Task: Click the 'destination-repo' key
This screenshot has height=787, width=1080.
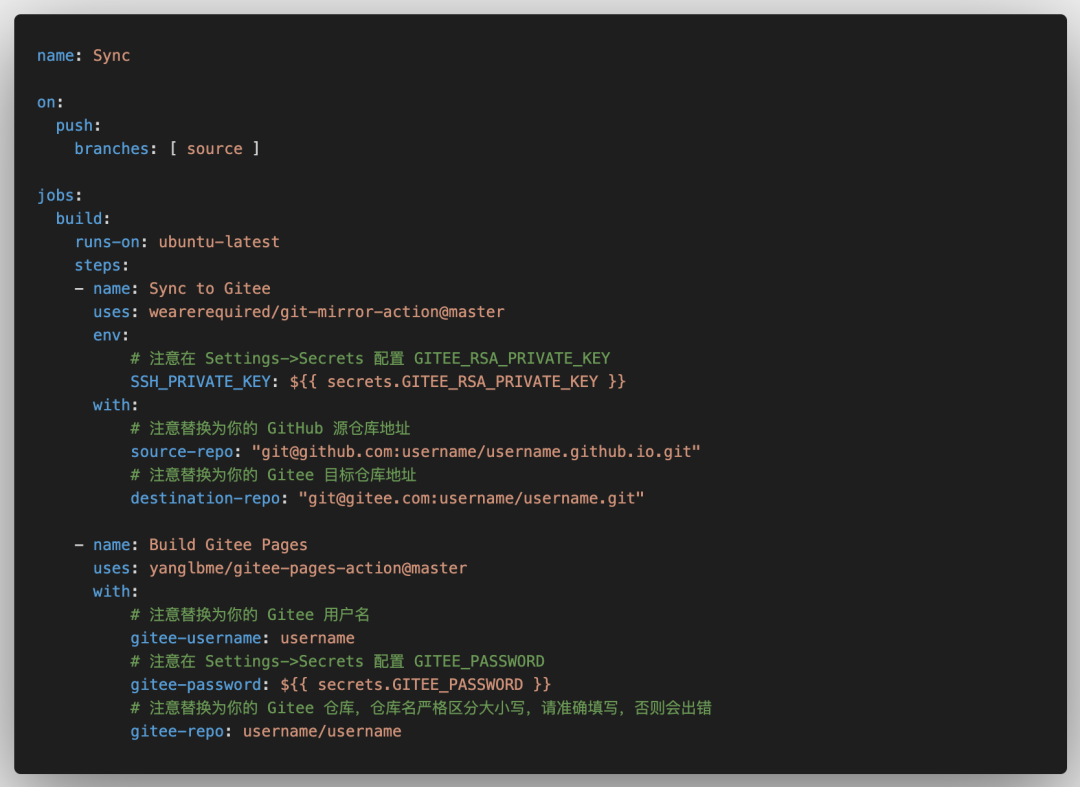Action: pyautogui.click(x=205, y=499)
